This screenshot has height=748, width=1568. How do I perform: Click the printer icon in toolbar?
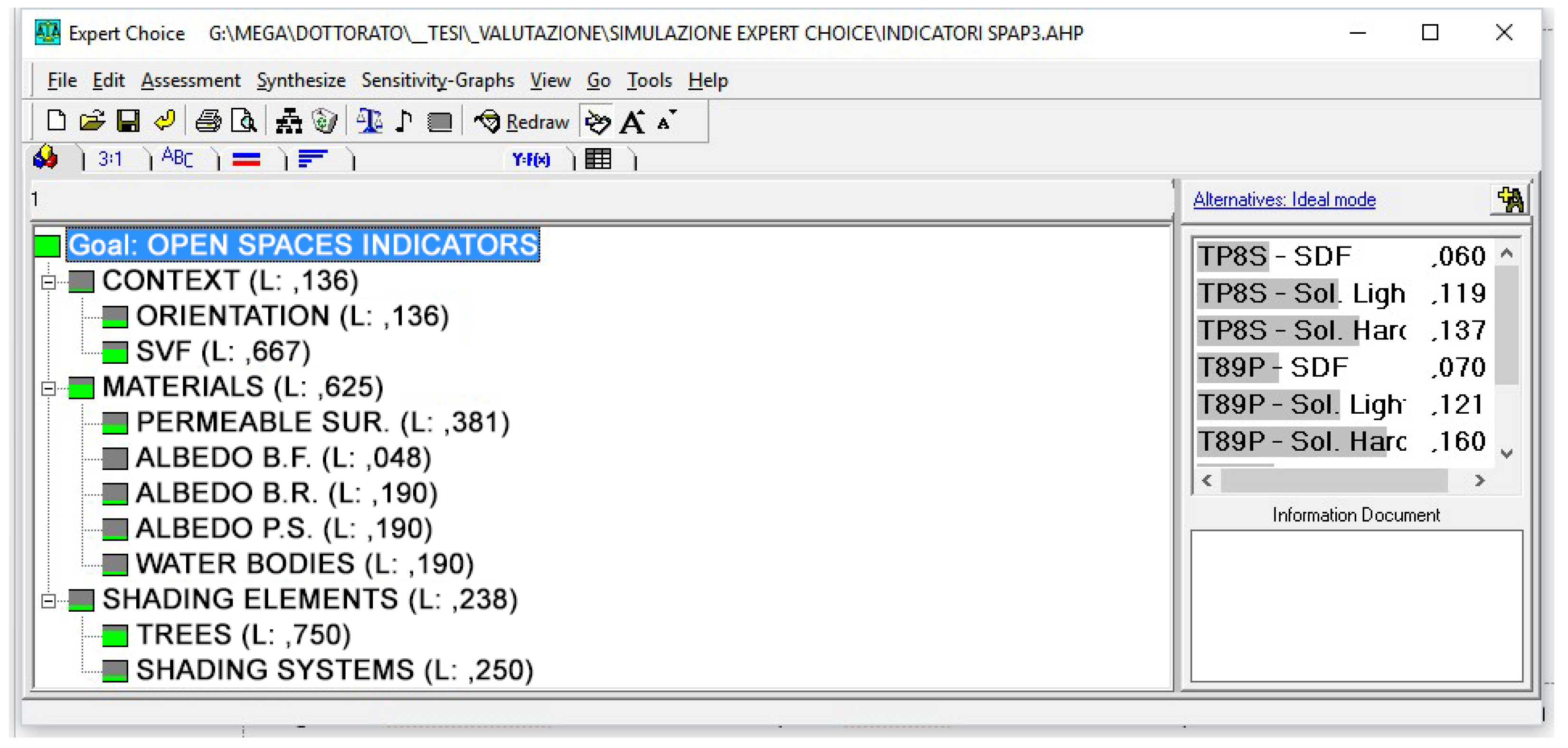[x=208, y=121]
